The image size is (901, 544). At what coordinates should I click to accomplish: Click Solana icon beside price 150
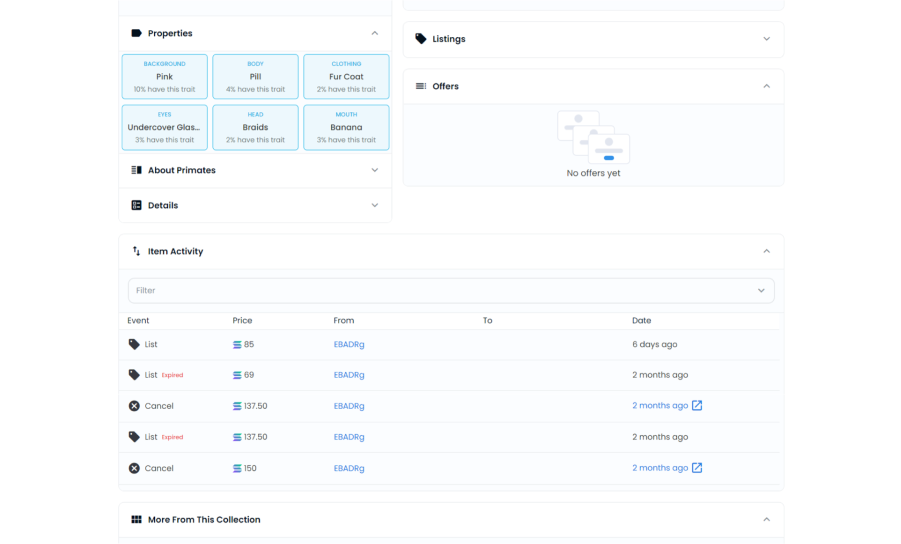tap(237, 469)
